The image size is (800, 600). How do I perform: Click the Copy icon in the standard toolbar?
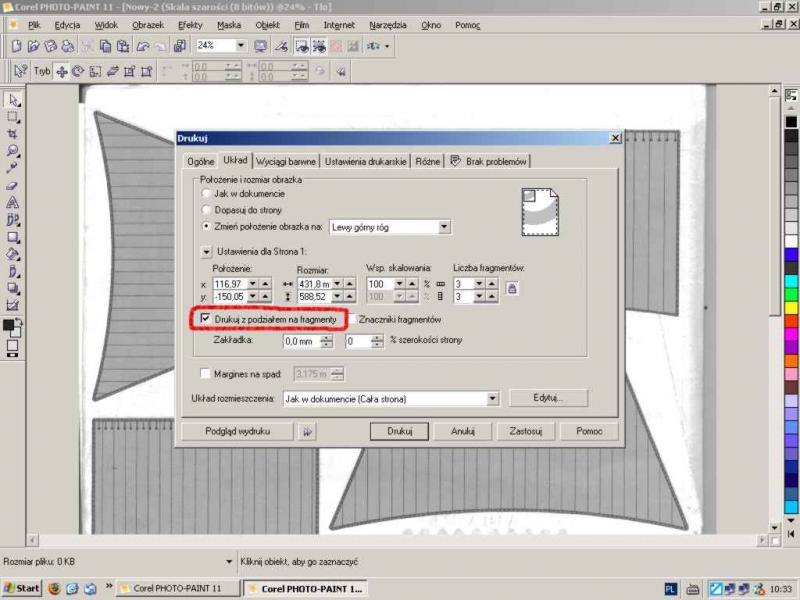coord(105,46)
